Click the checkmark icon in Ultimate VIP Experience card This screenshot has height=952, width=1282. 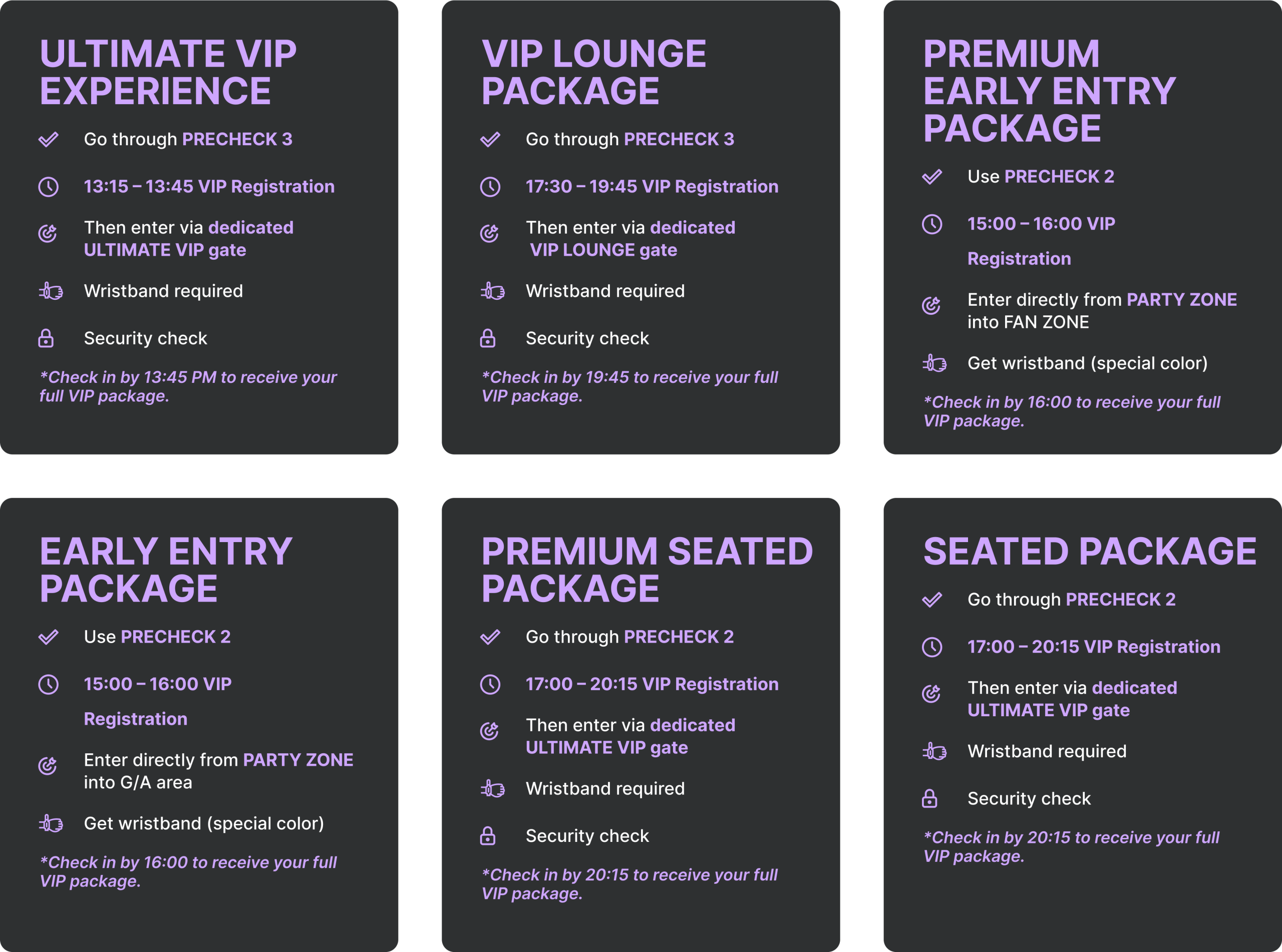pyautogui.click(x=49, y=140)
